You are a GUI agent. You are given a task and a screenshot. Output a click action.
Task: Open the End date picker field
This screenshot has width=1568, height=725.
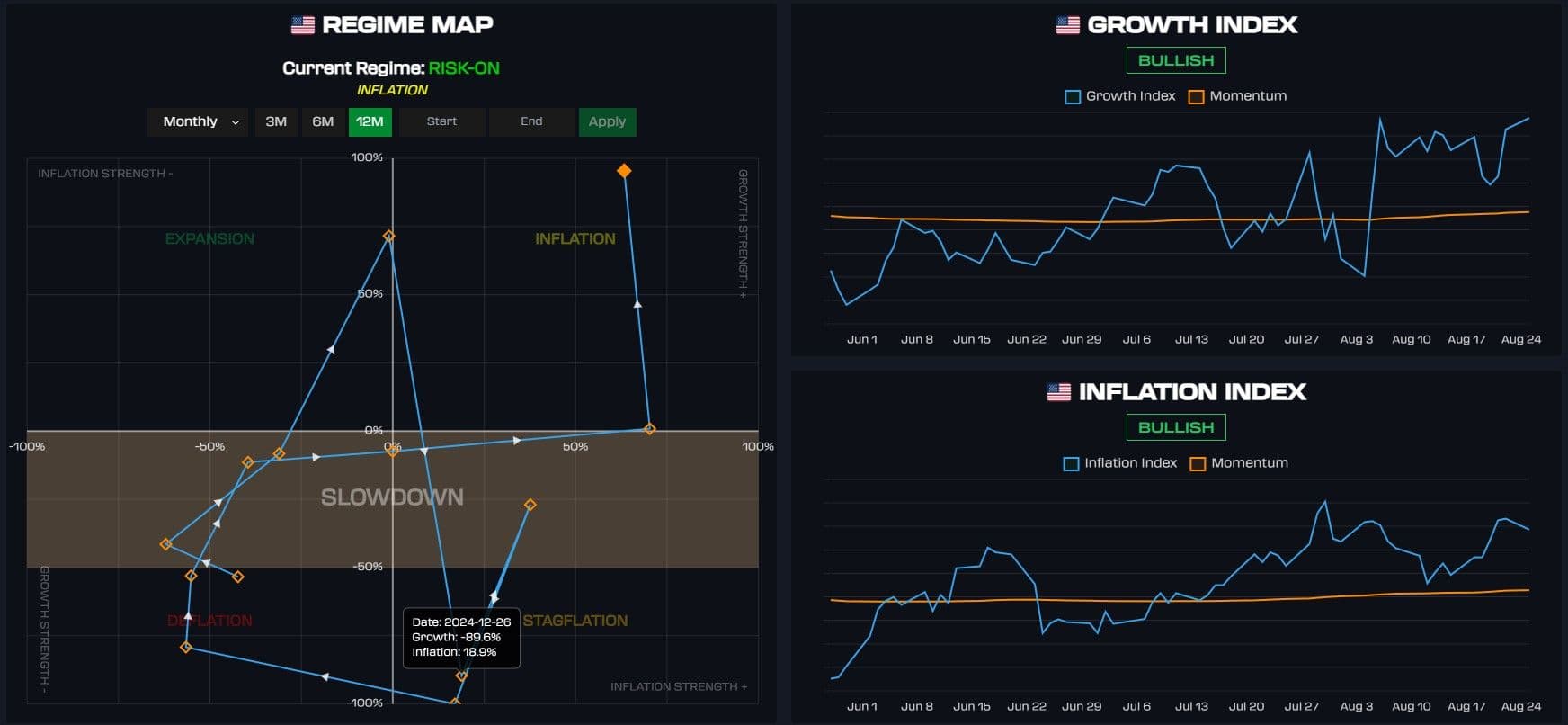coord(531,121)
